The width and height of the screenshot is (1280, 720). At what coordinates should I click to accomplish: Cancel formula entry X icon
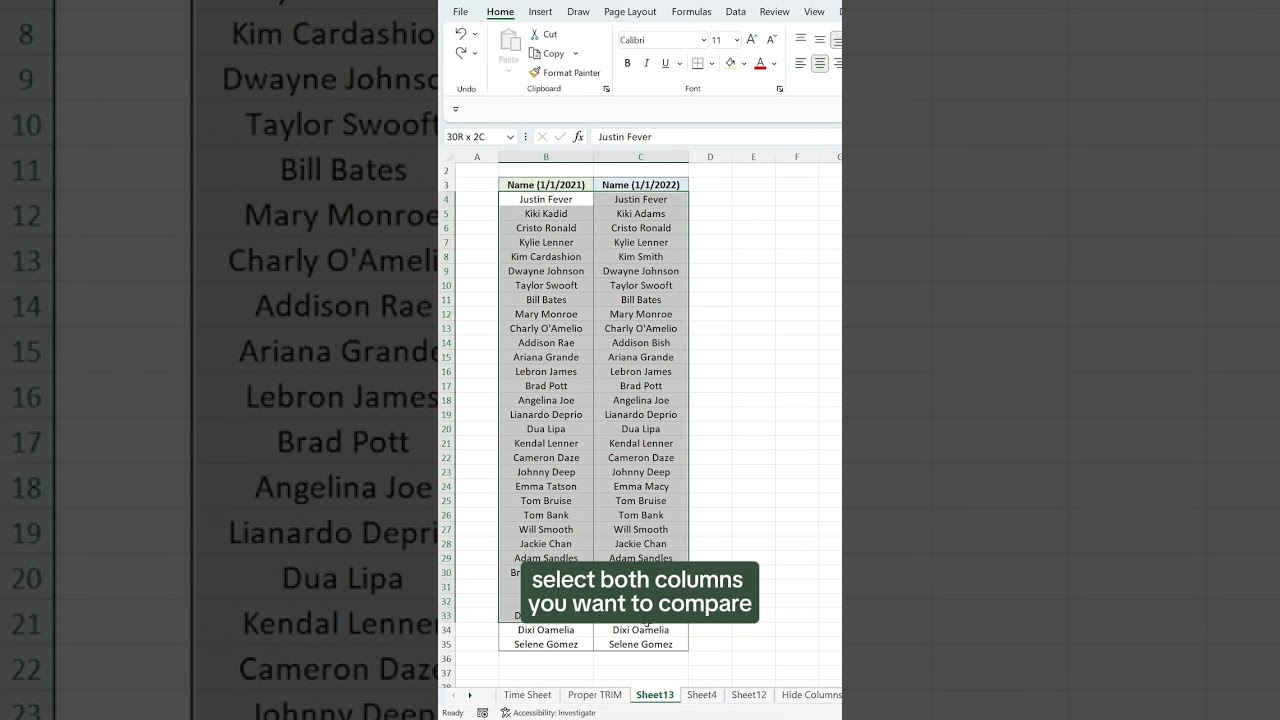coord(542,137)
